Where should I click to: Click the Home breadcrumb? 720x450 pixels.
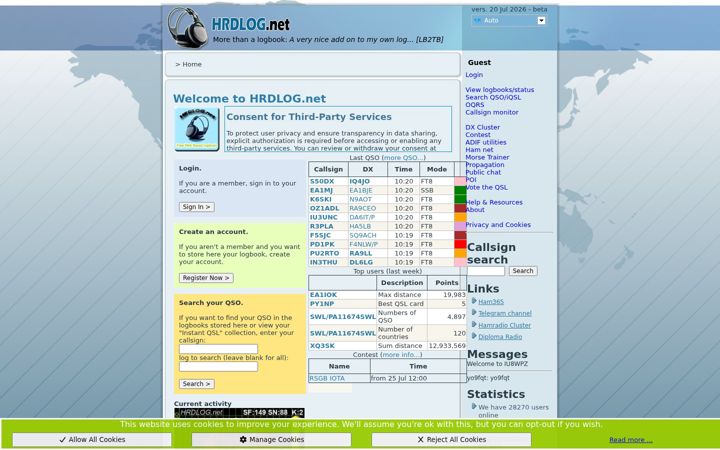pos(192,64)
